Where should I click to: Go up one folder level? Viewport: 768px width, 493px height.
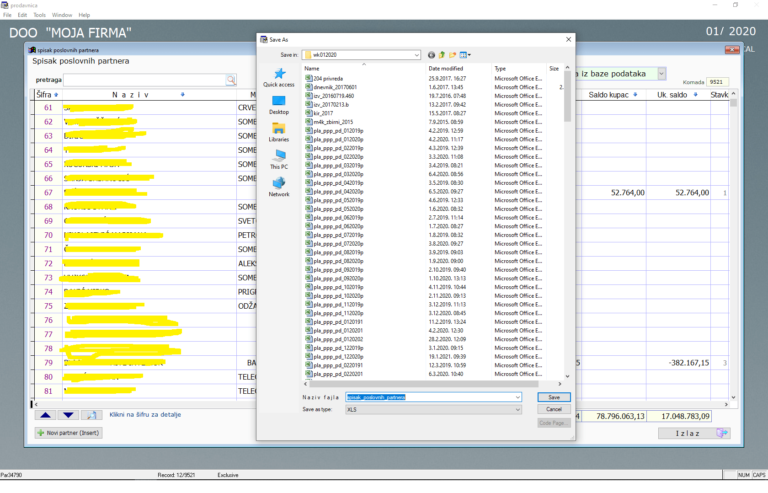(442, 55)
